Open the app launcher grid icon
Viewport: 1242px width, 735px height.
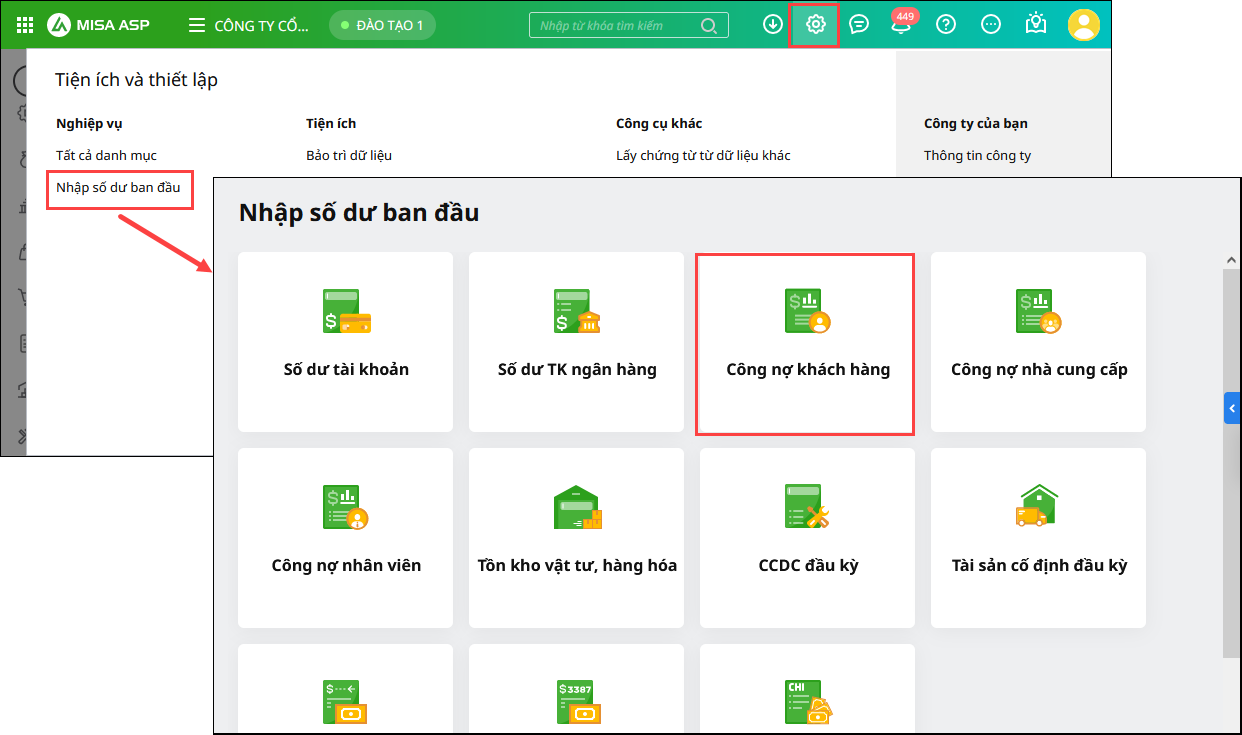[25, 25]
